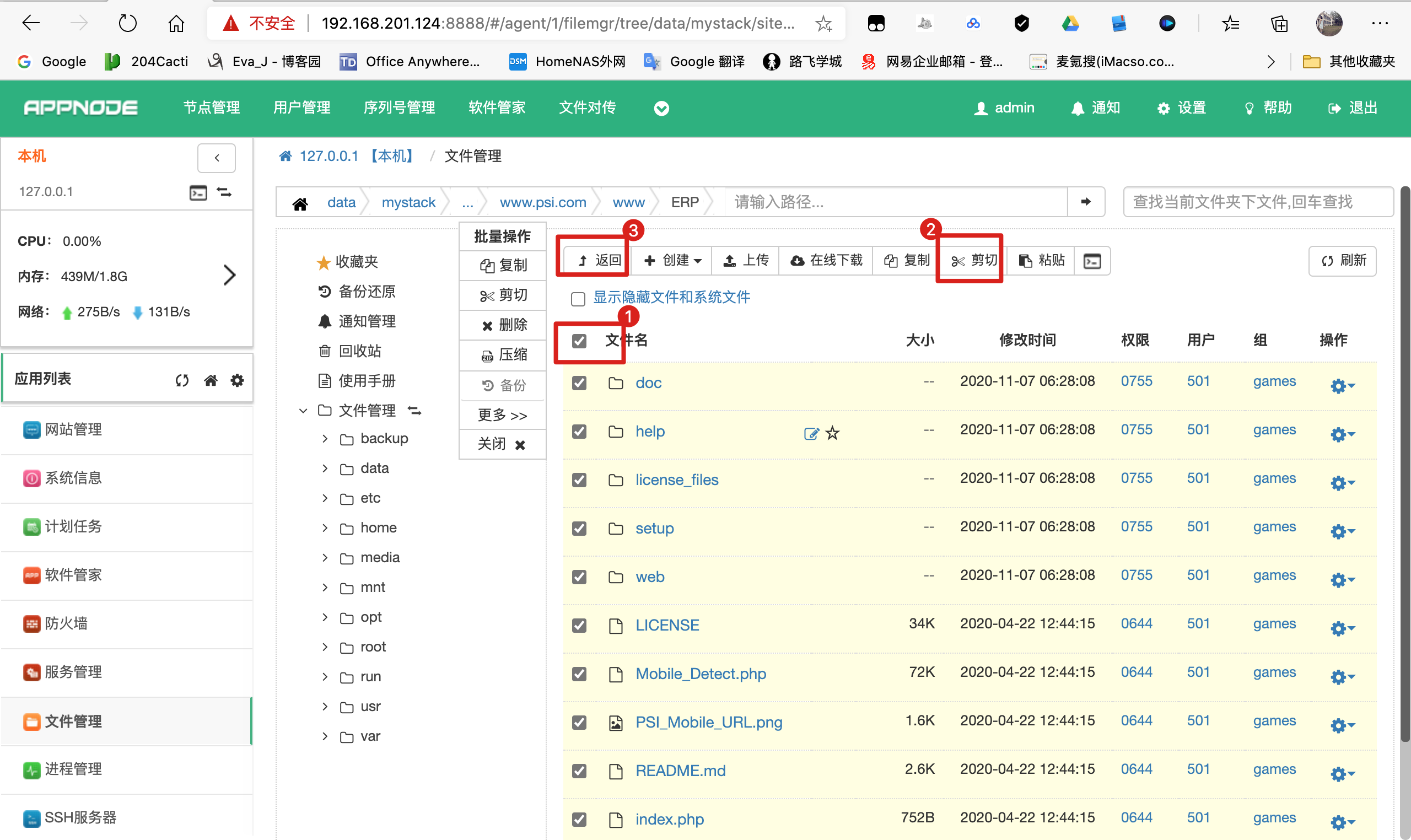Star the help folder as favorite
1411x840 pixels.
pyautogui.click(x=832, y=434)
